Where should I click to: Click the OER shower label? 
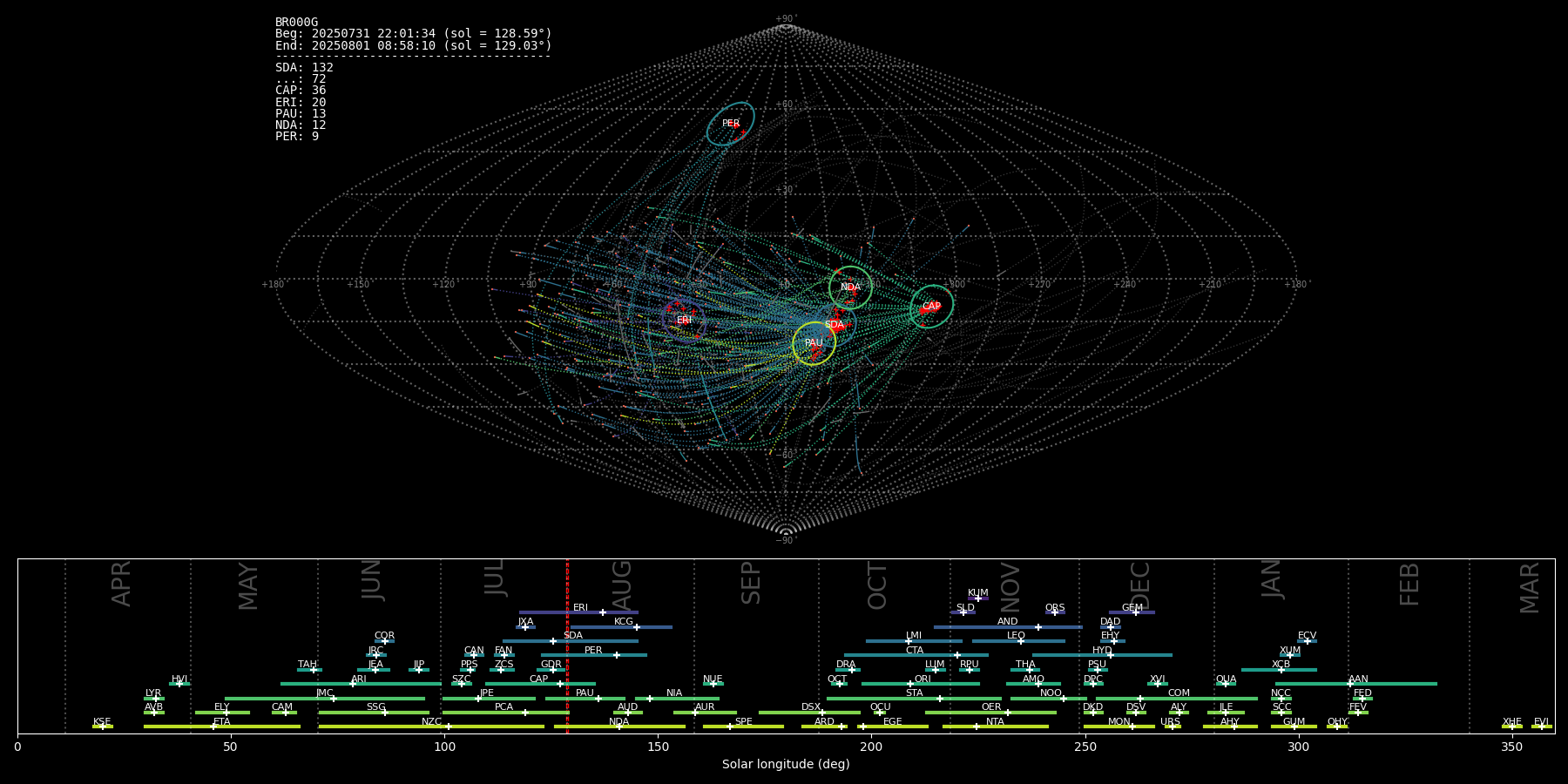(991, 707)
